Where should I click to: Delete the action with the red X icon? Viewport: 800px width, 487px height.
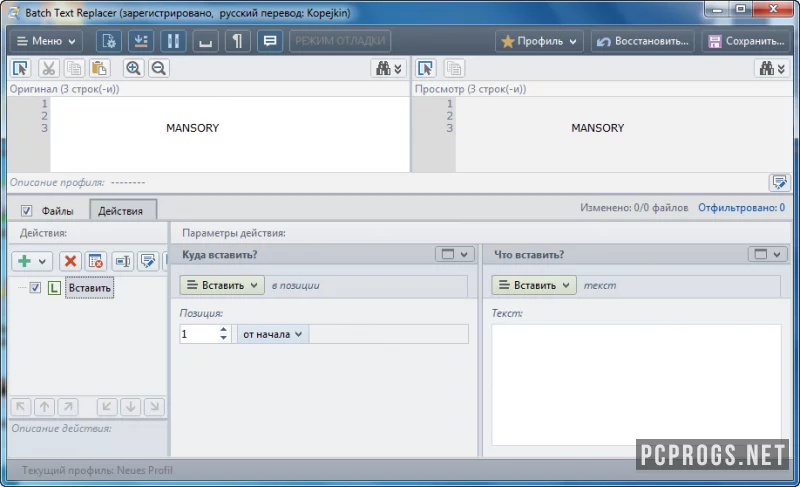click(x=70, y=261)
